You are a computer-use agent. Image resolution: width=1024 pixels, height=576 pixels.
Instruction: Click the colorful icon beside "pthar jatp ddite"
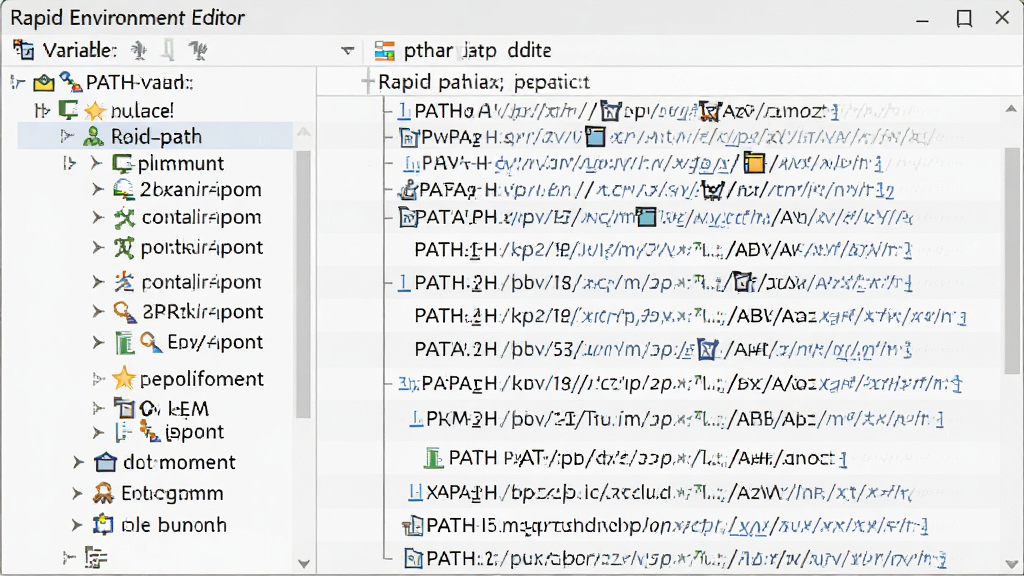click(385, 50)
